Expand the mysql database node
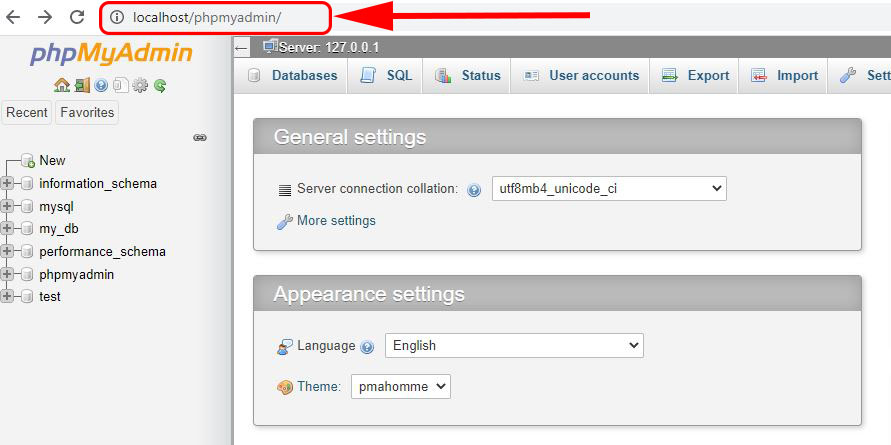 [x=7, y=206]
